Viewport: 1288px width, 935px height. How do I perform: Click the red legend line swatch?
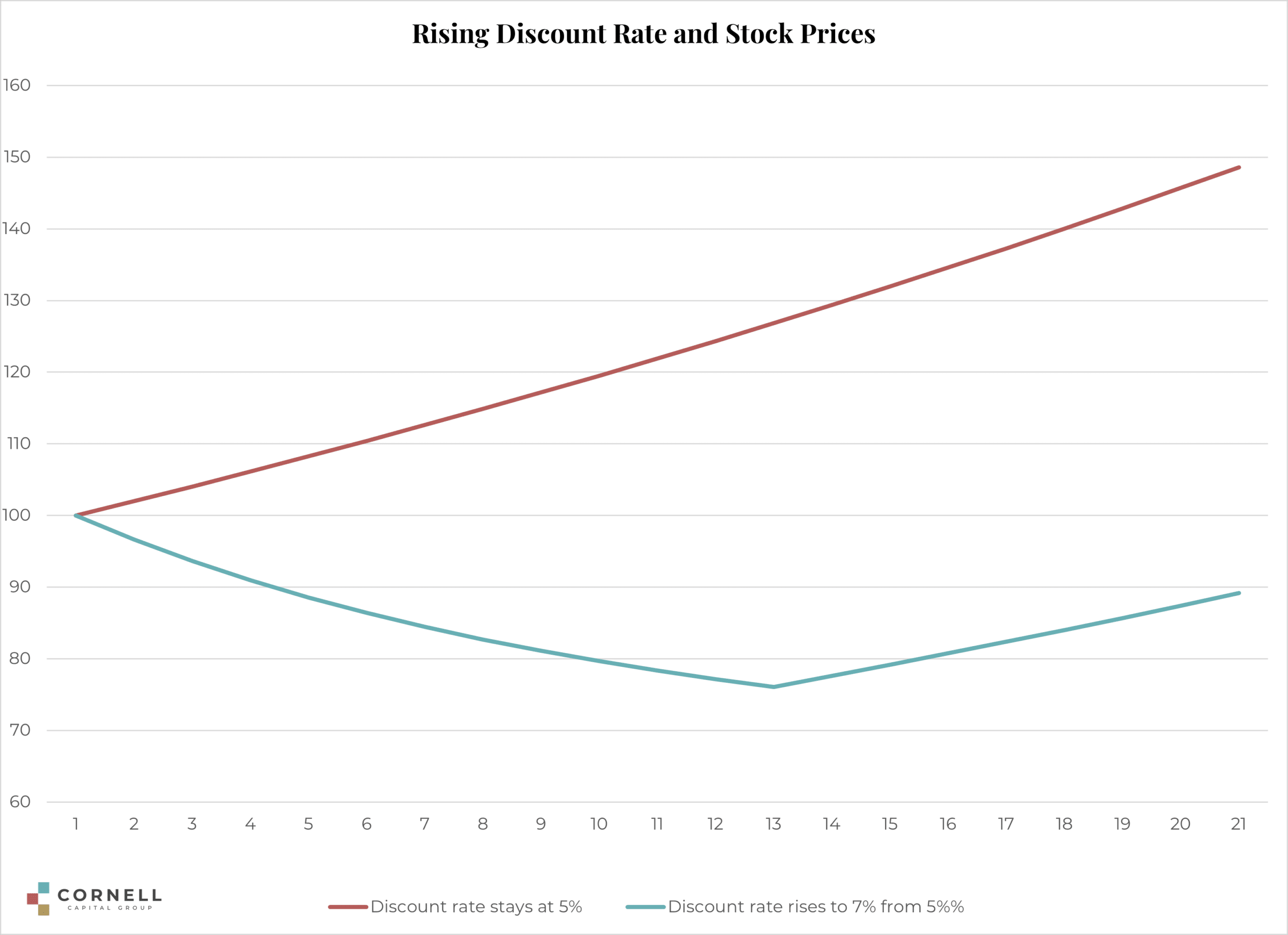[348, 907]
